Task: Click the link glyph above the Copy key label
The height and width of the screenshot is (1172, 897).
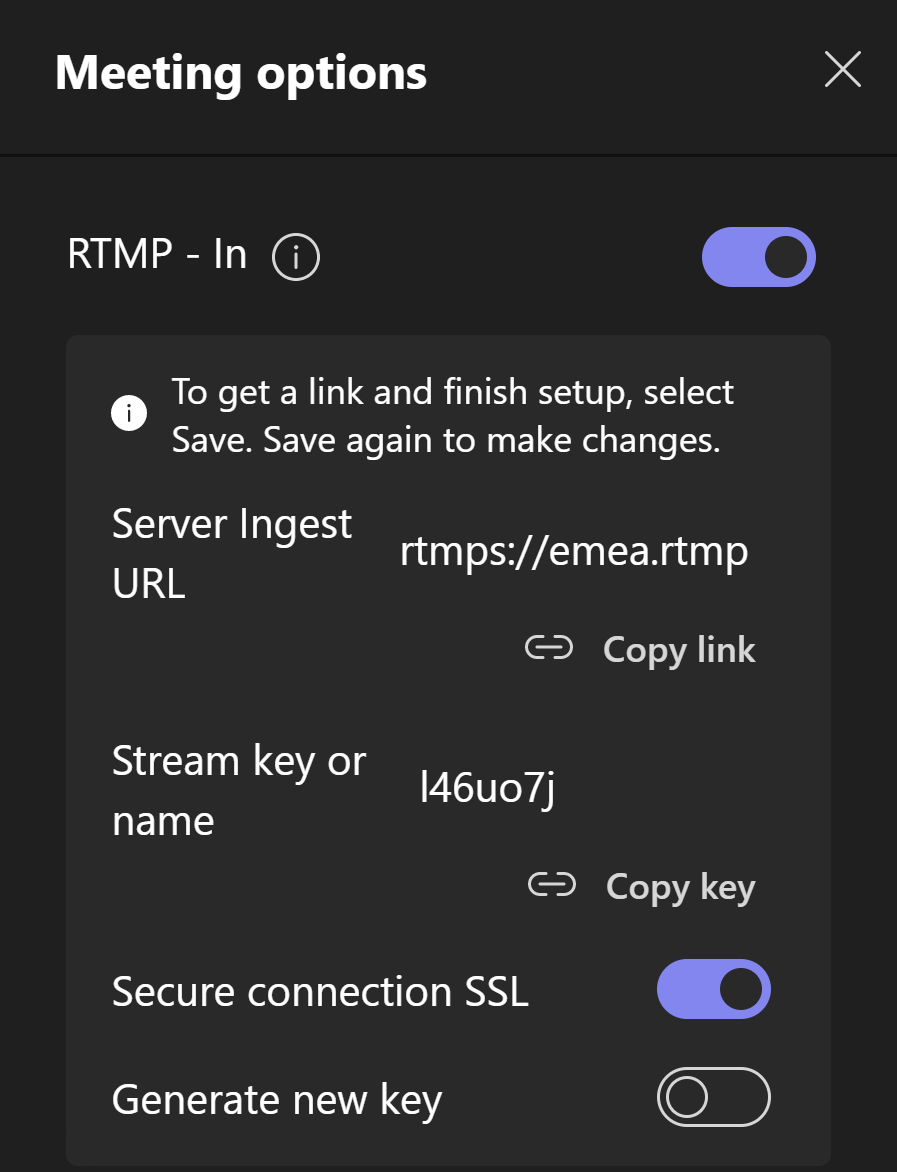Action: [550, 885]
